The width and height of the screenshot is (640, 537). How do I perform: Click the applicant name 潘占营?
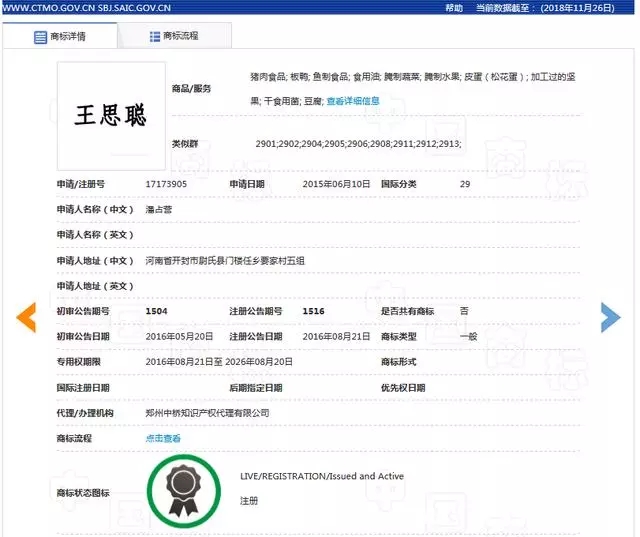pyautogui.click(x=160, y=210)
